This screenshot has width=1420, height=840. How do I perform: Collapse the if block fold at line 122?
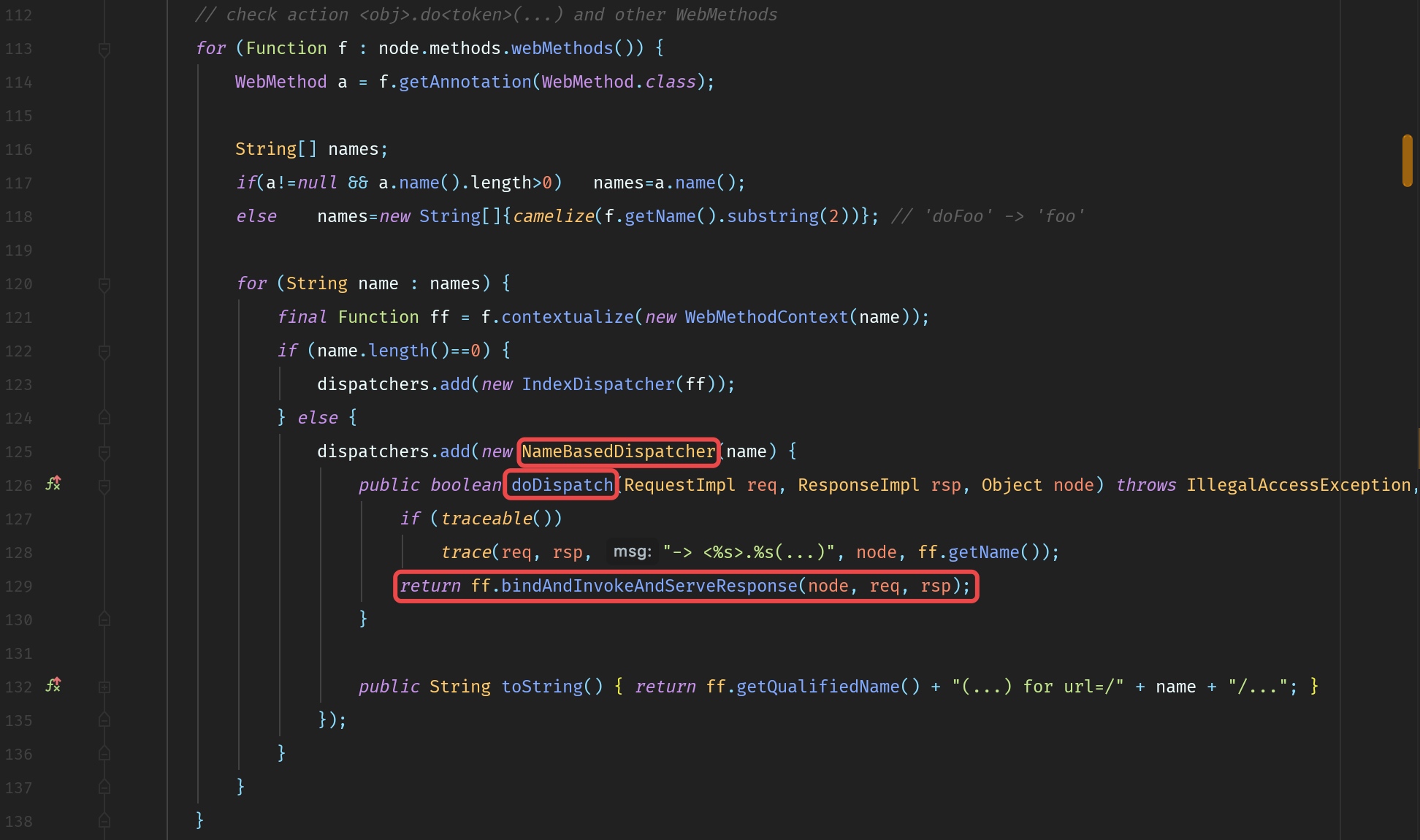(x=104, y=351)
